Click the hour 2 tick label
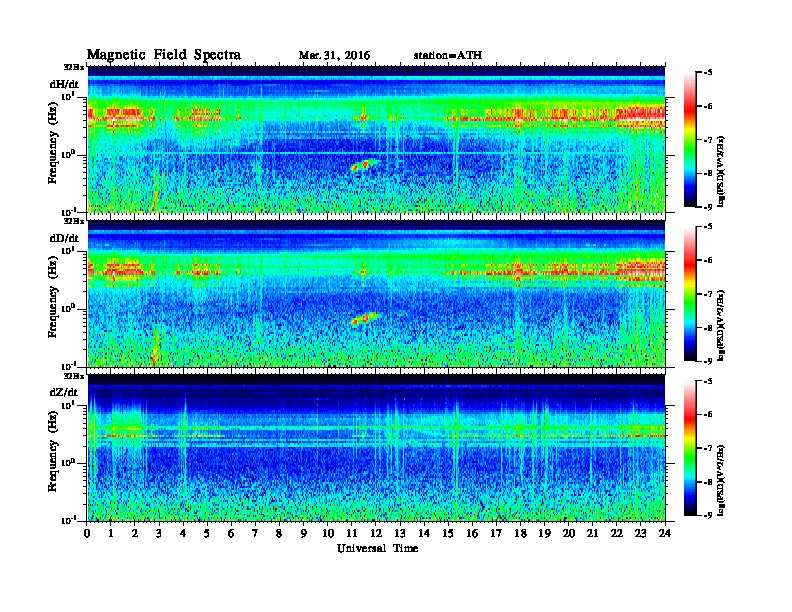This screenshot has width=792, height=612. [x=135, y=534]
